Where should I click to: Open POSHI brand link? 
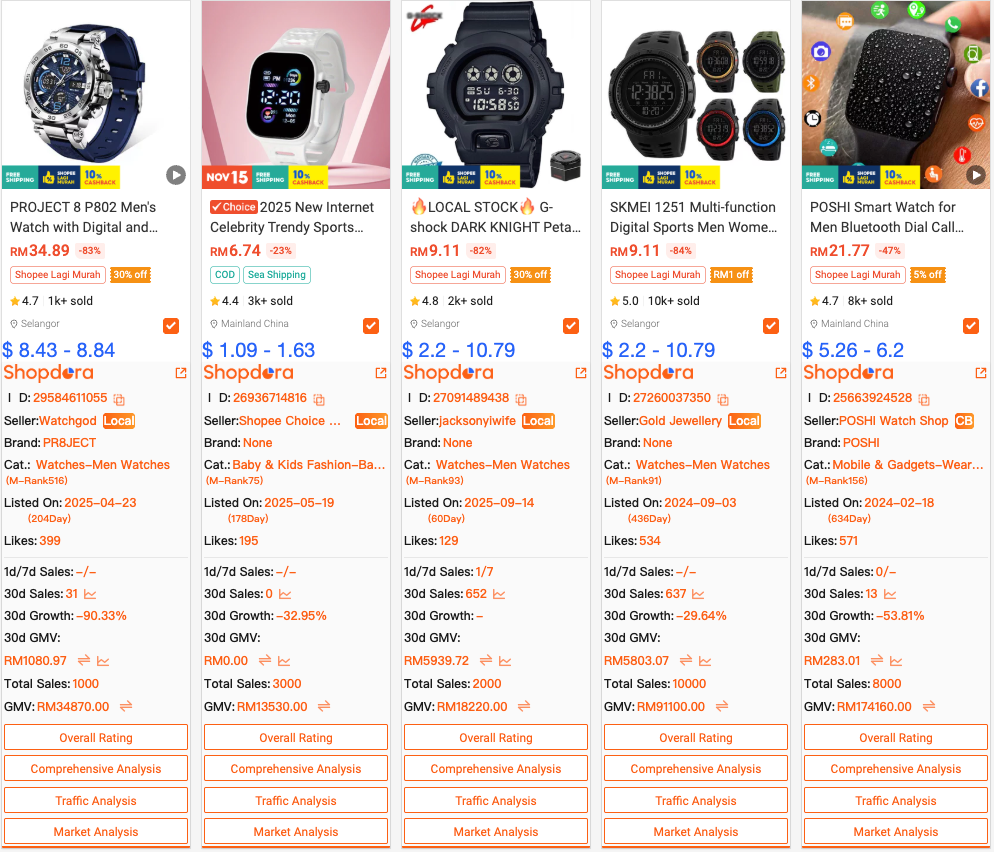point(861,442)
